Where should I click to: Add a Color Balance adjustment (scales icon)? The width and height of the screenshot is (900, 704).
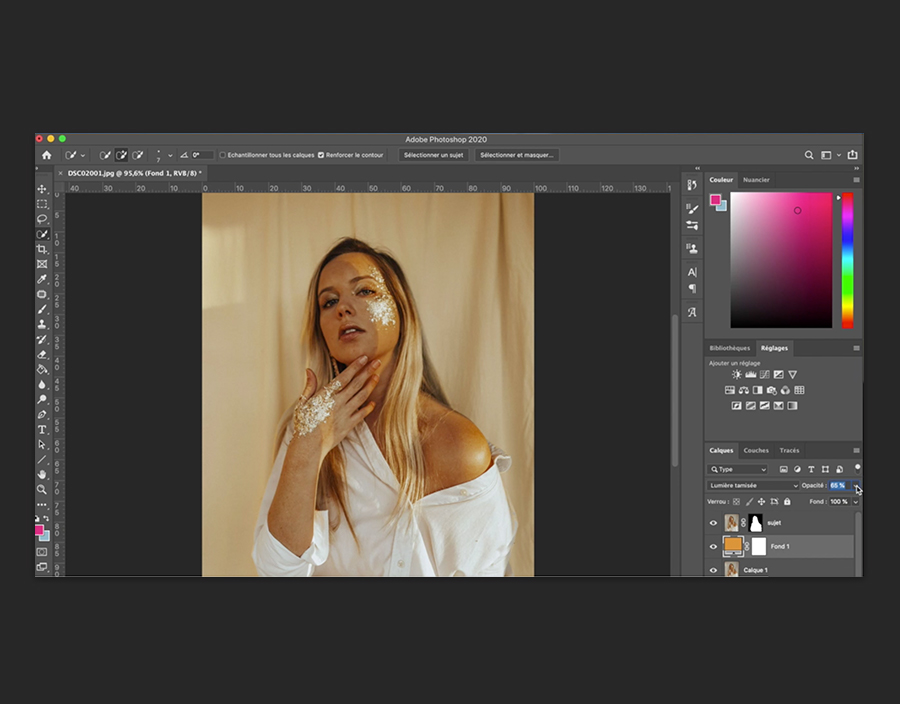(744, 390)
